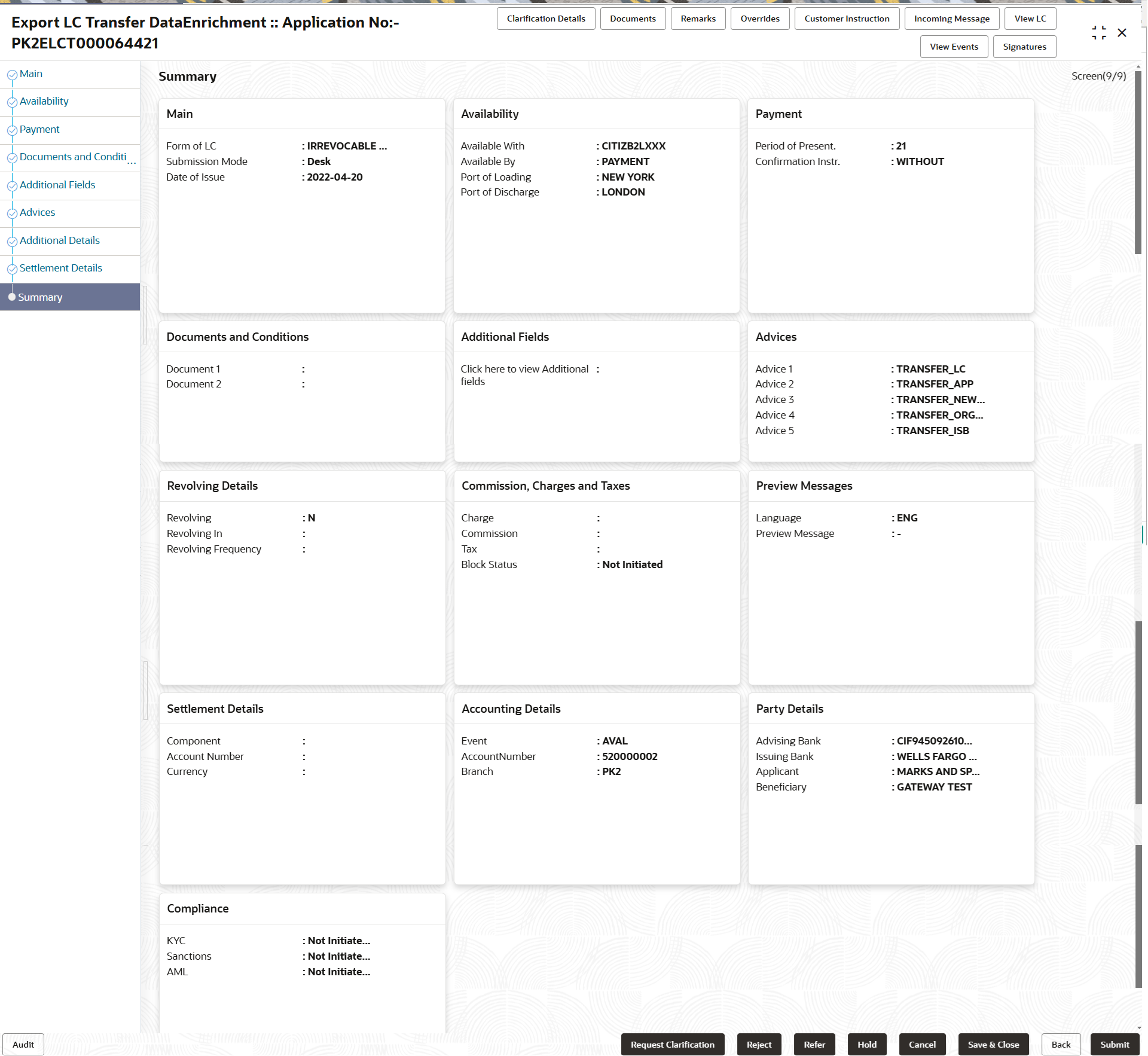
Task: Click the checkmark icon beside Main step
Action: pyautogui.click(x=12, y=75)
